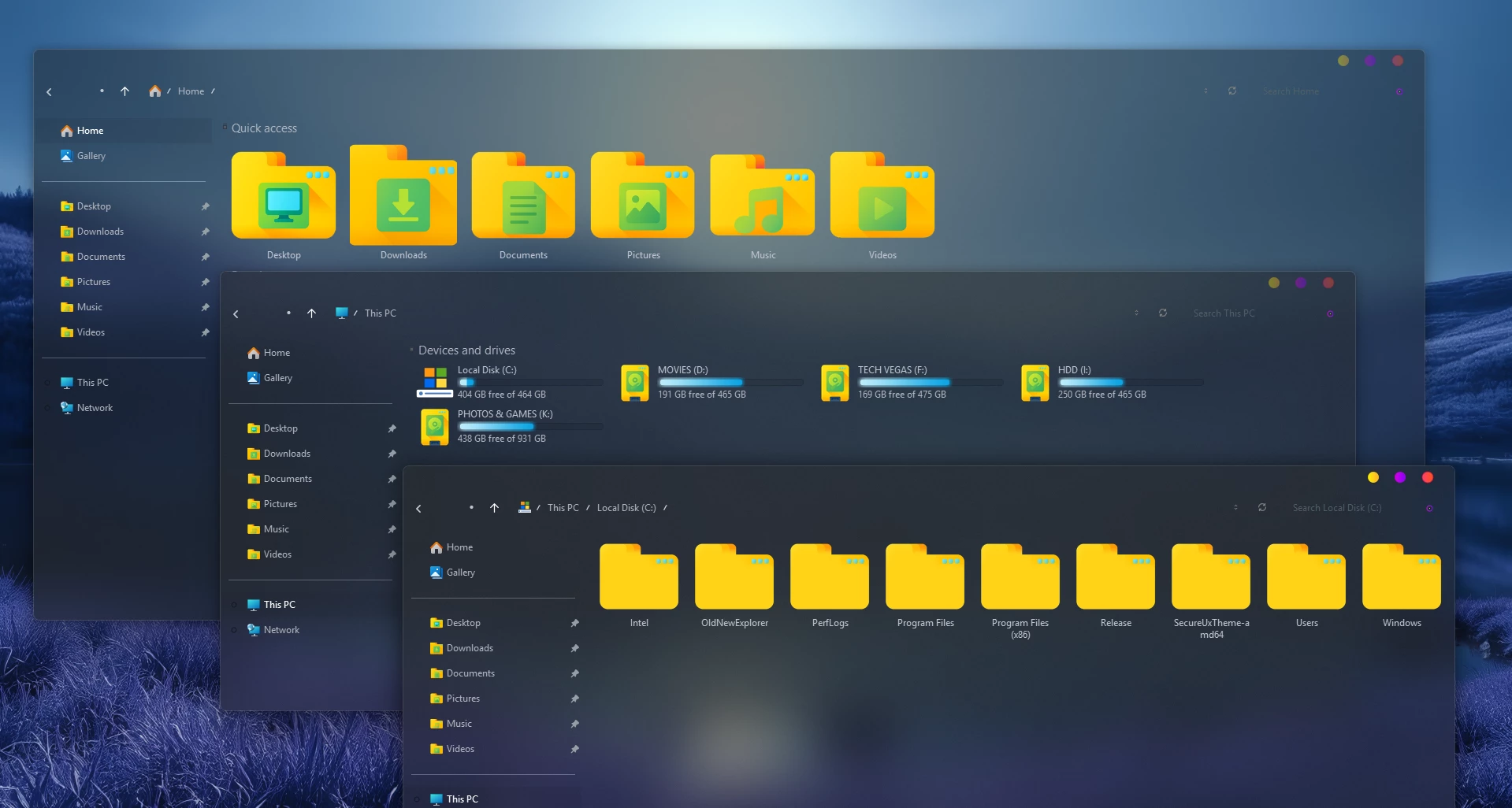This screenshot has height=808, width=1512.
Task: Collapse the Quick access section header
Action: pos(225,128)
